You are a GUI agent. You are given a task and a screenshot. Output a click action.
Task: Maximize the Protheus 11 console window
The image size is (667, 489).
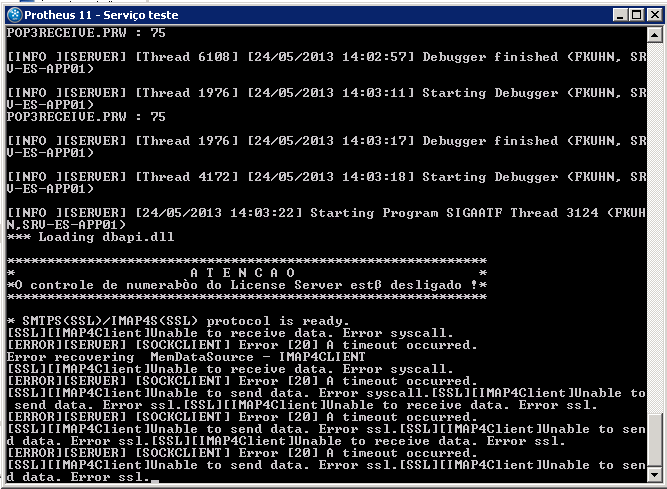point(637,15)
